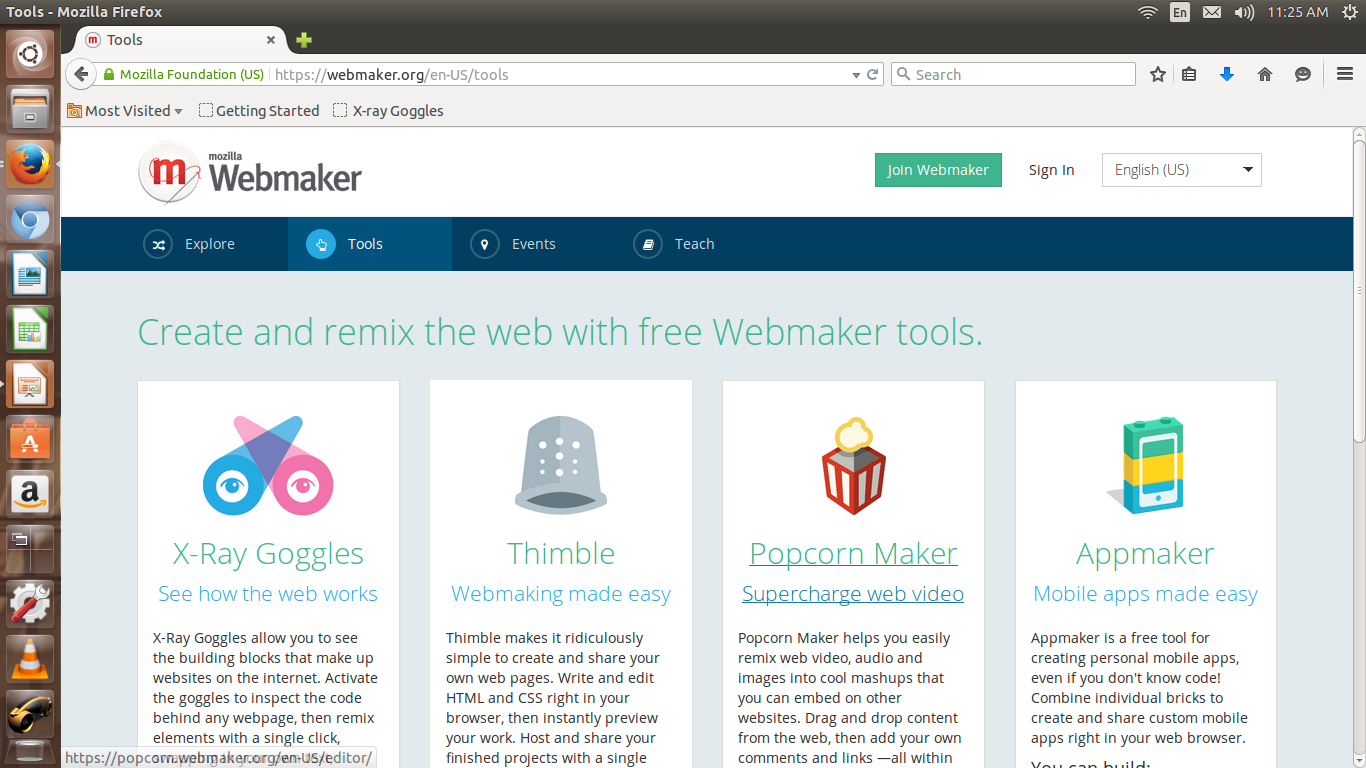The image size is (1366, 768).
Task: Open Amazon launcher icon
Action: pos(30,495)
